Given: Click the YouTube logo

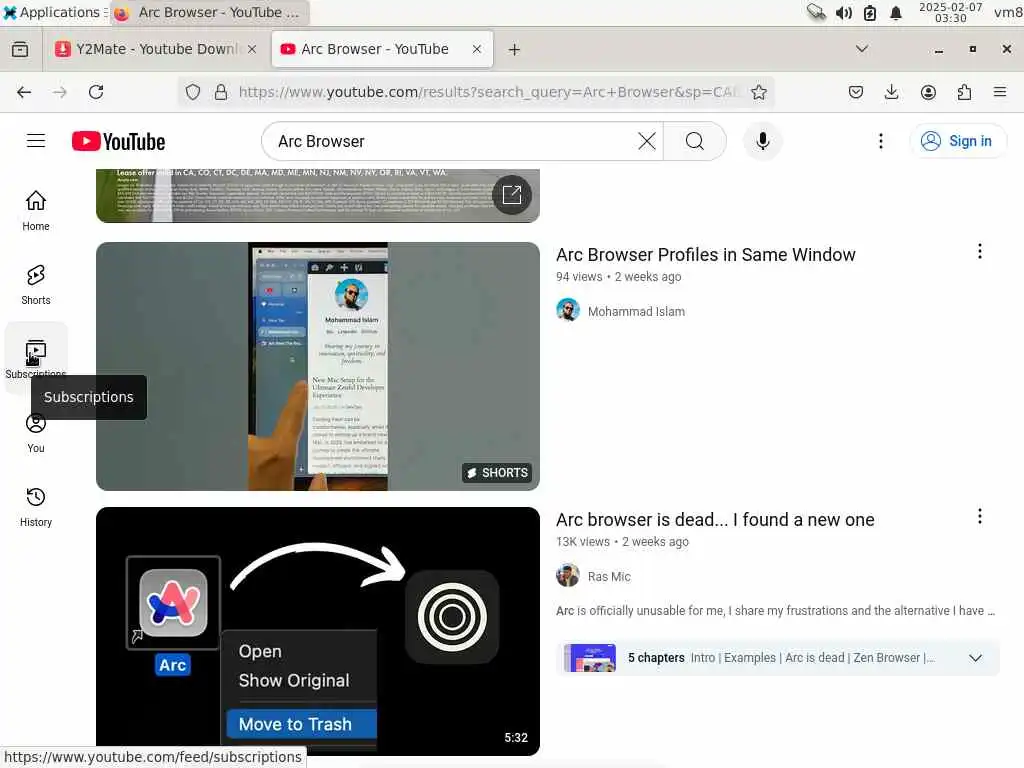Looking at the screenshot, I should [x=118, y=141].
